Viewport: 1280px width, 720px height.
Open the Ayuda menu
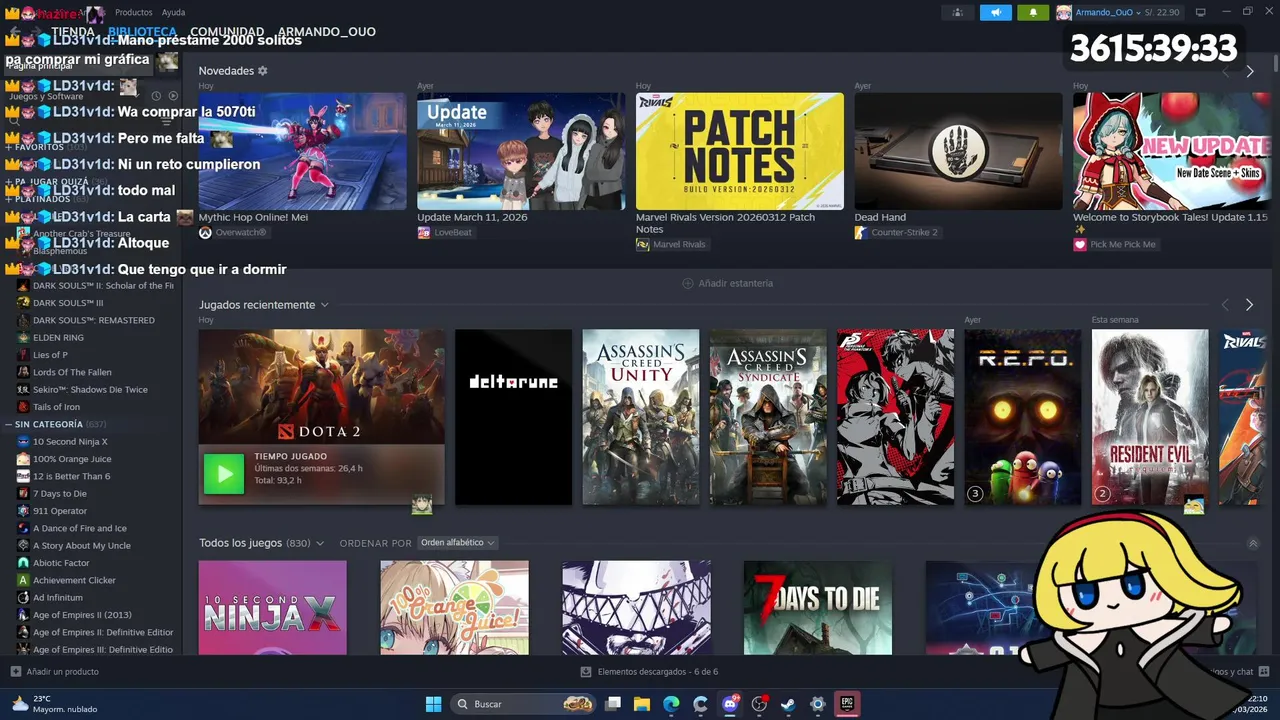[173, 12]
